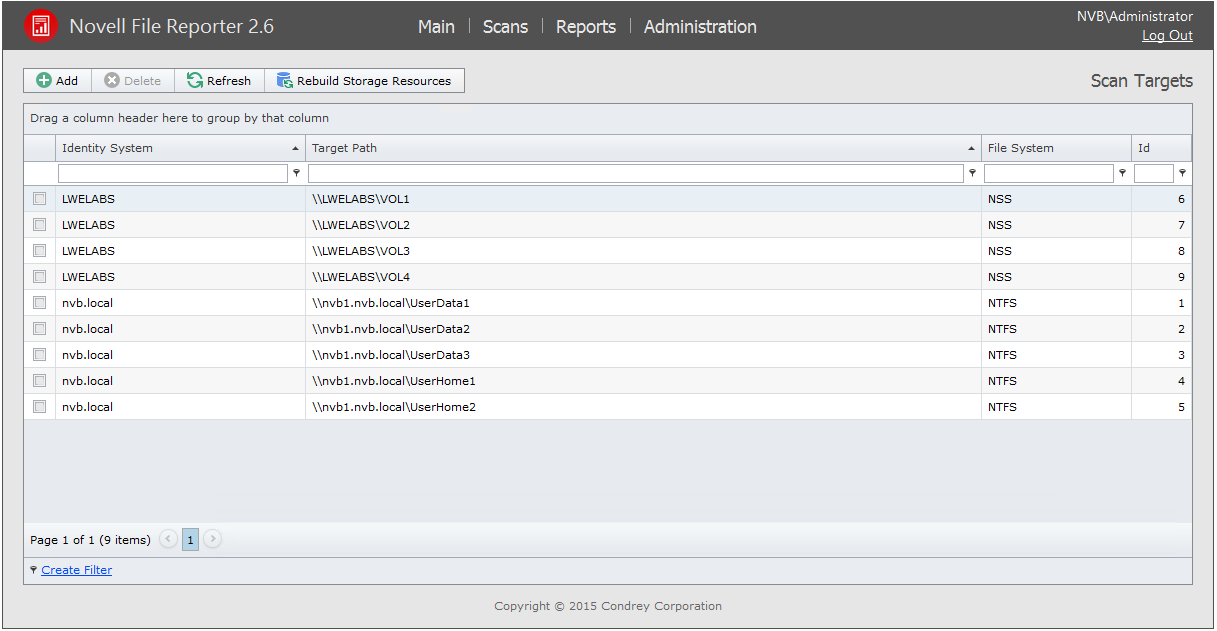Click the previous page arrow in pager
The width and height of the screenshot is (1217, 631).
168,540
